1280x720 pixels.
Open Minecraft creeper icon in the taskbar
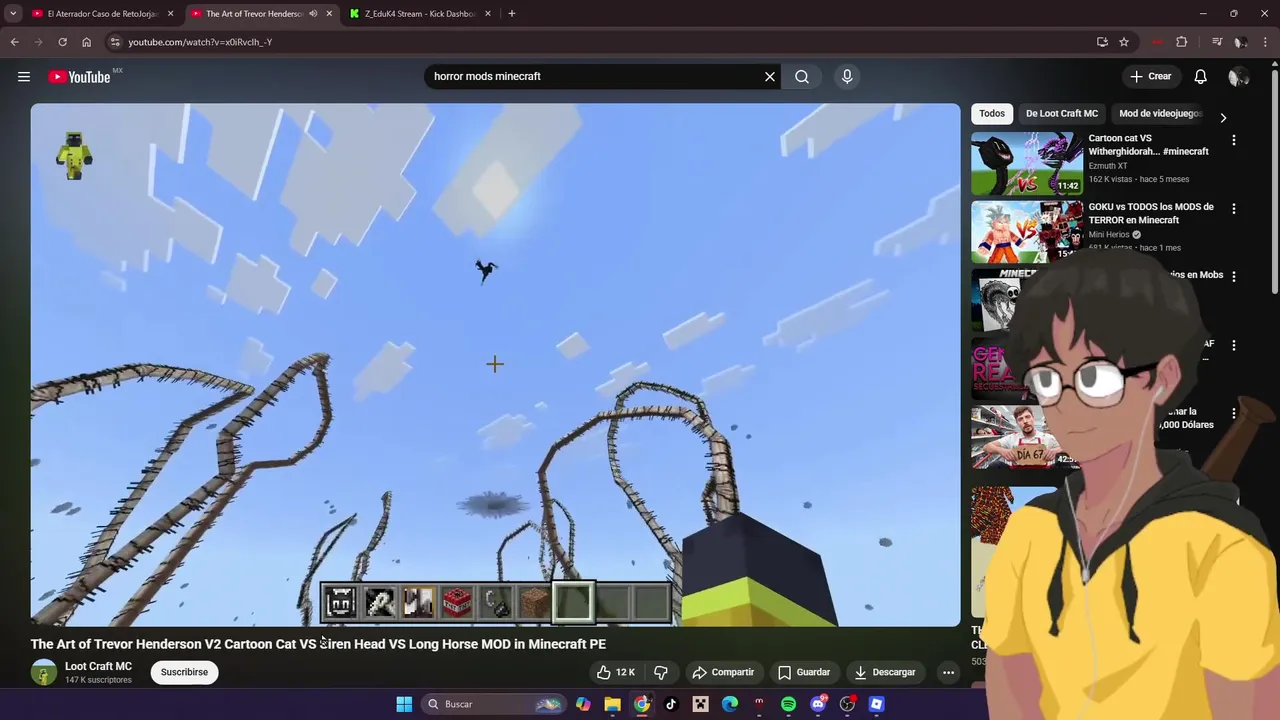click(x=700, y=704)
